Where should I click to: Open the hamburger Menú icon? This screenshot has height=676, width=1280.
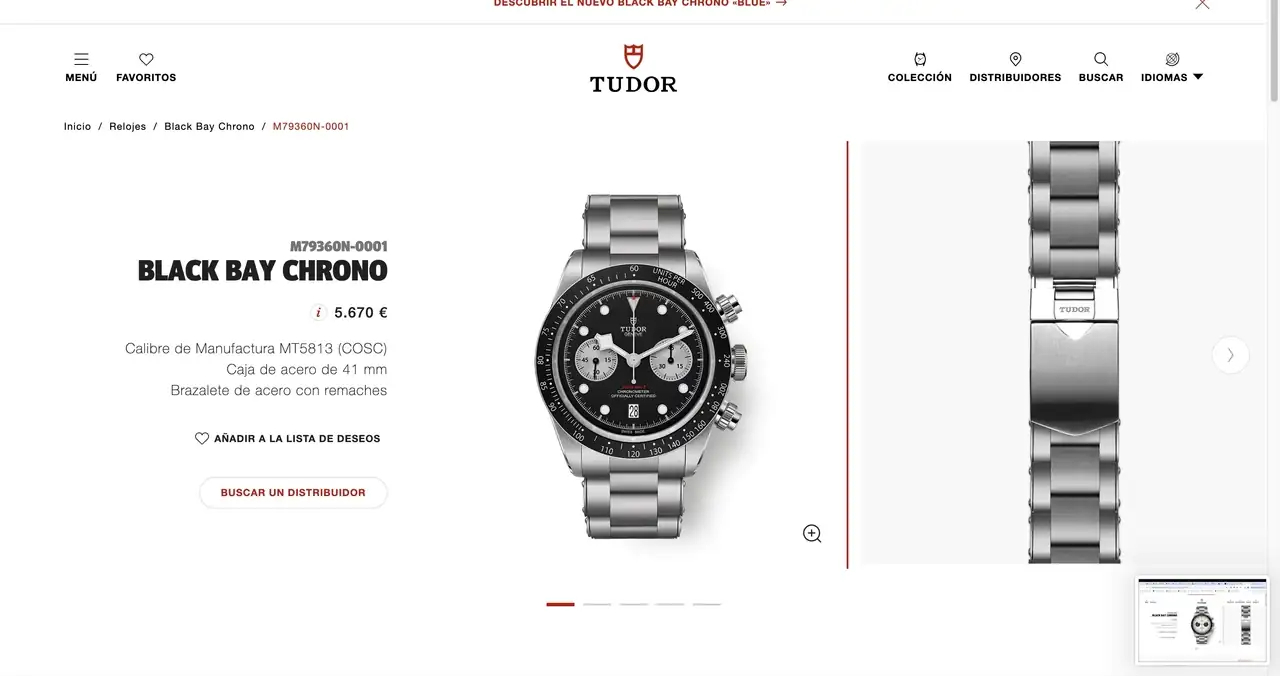tap(81, 60)
